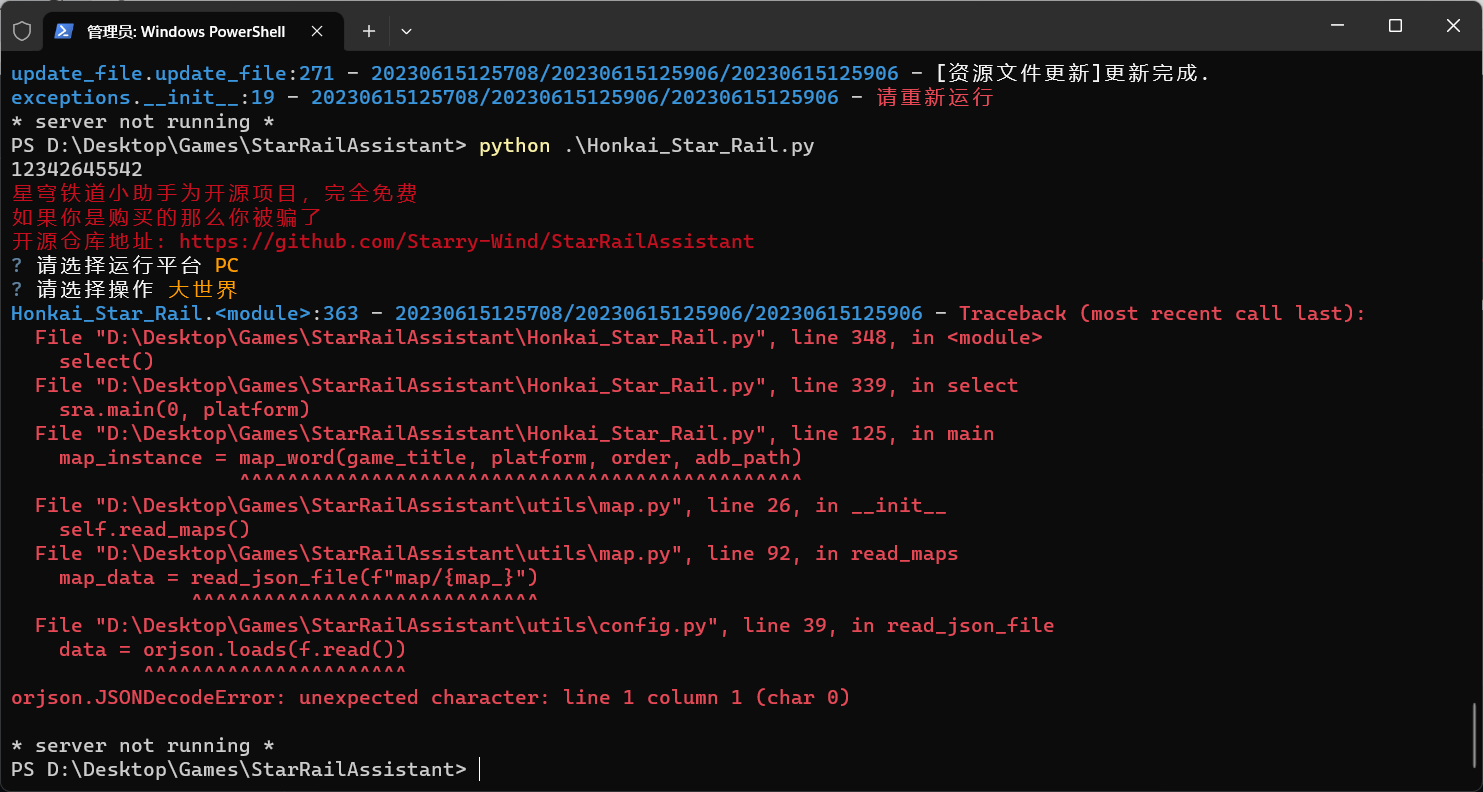Viewport: 1483px width, 792px height.
Task: Click 'python .\Honkai_Star_Rail.py' command text
Action: click(x=647, y=145)
